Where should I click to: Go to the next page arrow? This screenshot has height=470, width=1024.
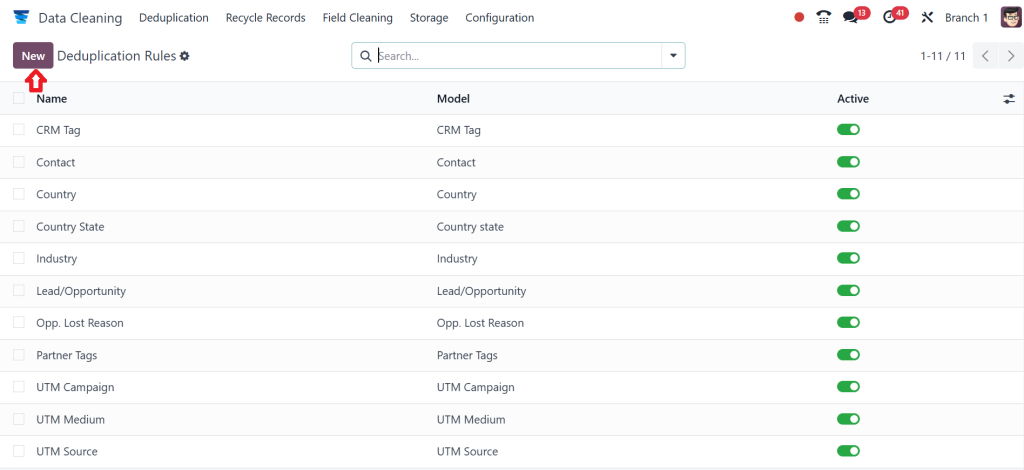pyautogui.click(x=1011, y=55)
